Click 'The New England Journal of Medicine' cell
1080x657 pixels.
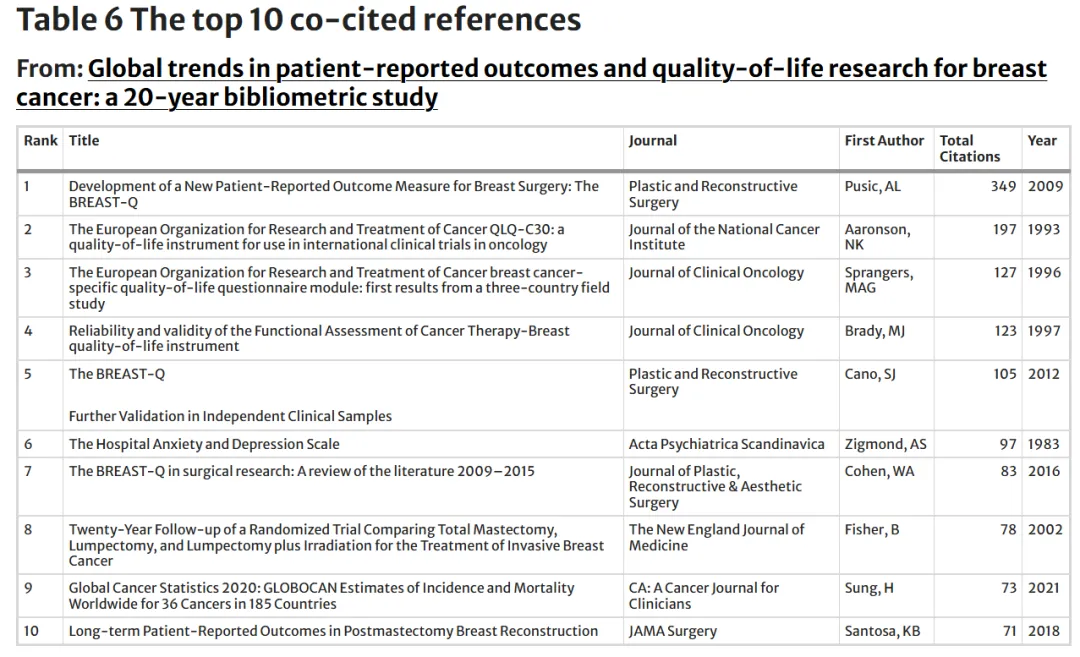pos(716,537)
